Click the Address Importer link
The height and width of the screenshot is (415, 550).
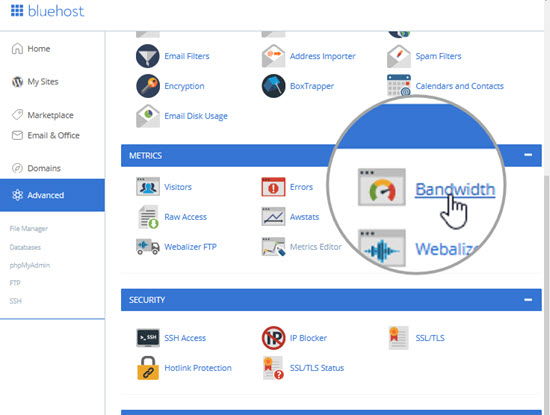tap(323, 56)
